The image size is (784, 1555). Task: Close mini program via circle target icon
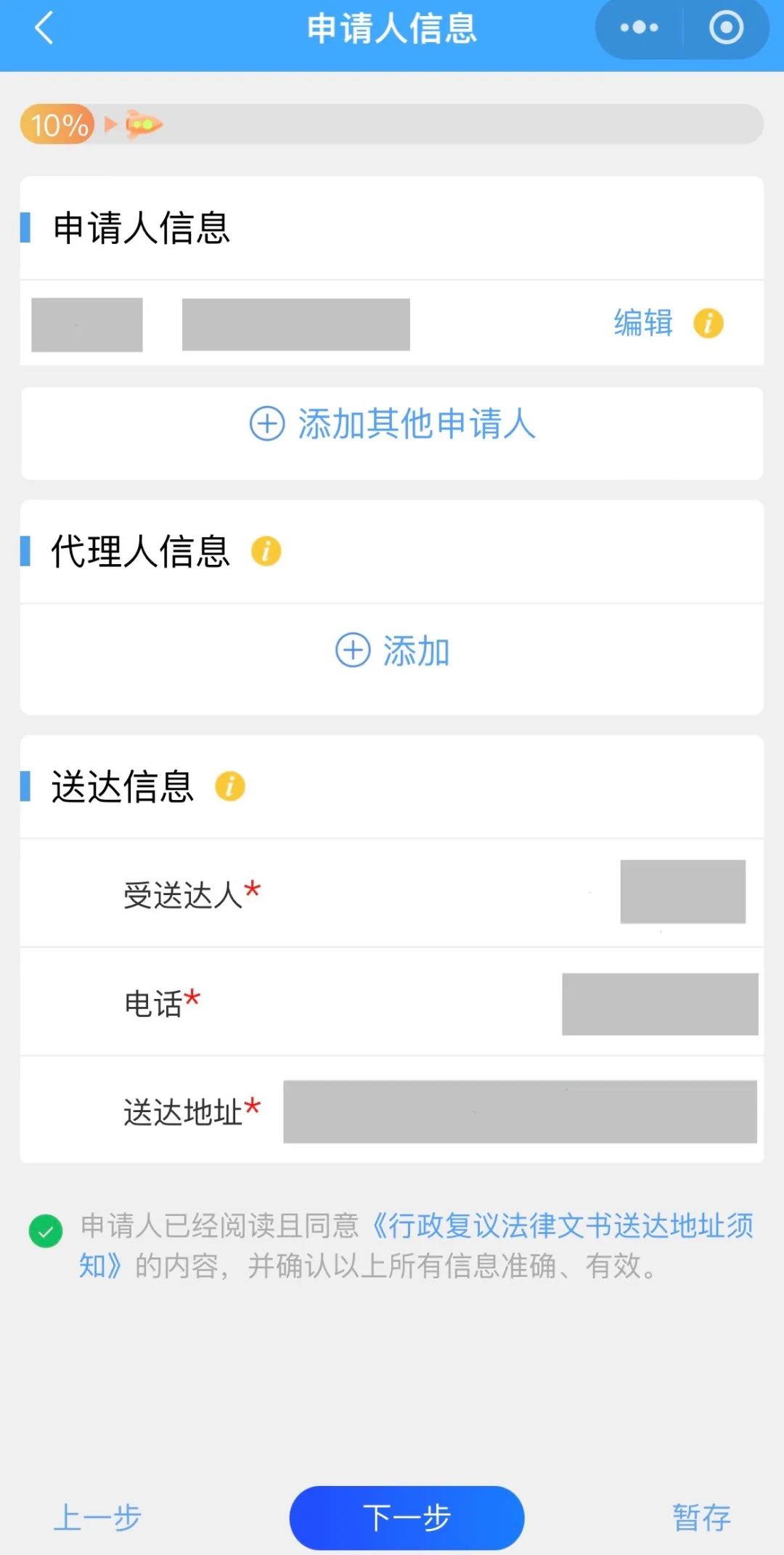(726, 28)
